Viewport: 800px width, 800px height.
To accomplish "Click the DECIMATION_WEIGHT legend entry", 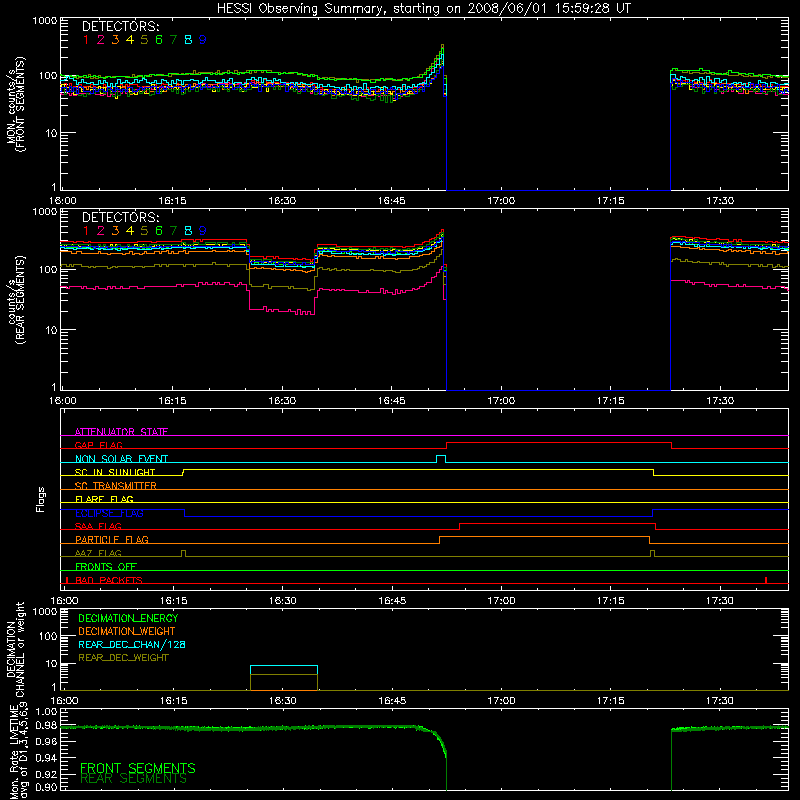I will pyautogui.click(x=127, y=631).
